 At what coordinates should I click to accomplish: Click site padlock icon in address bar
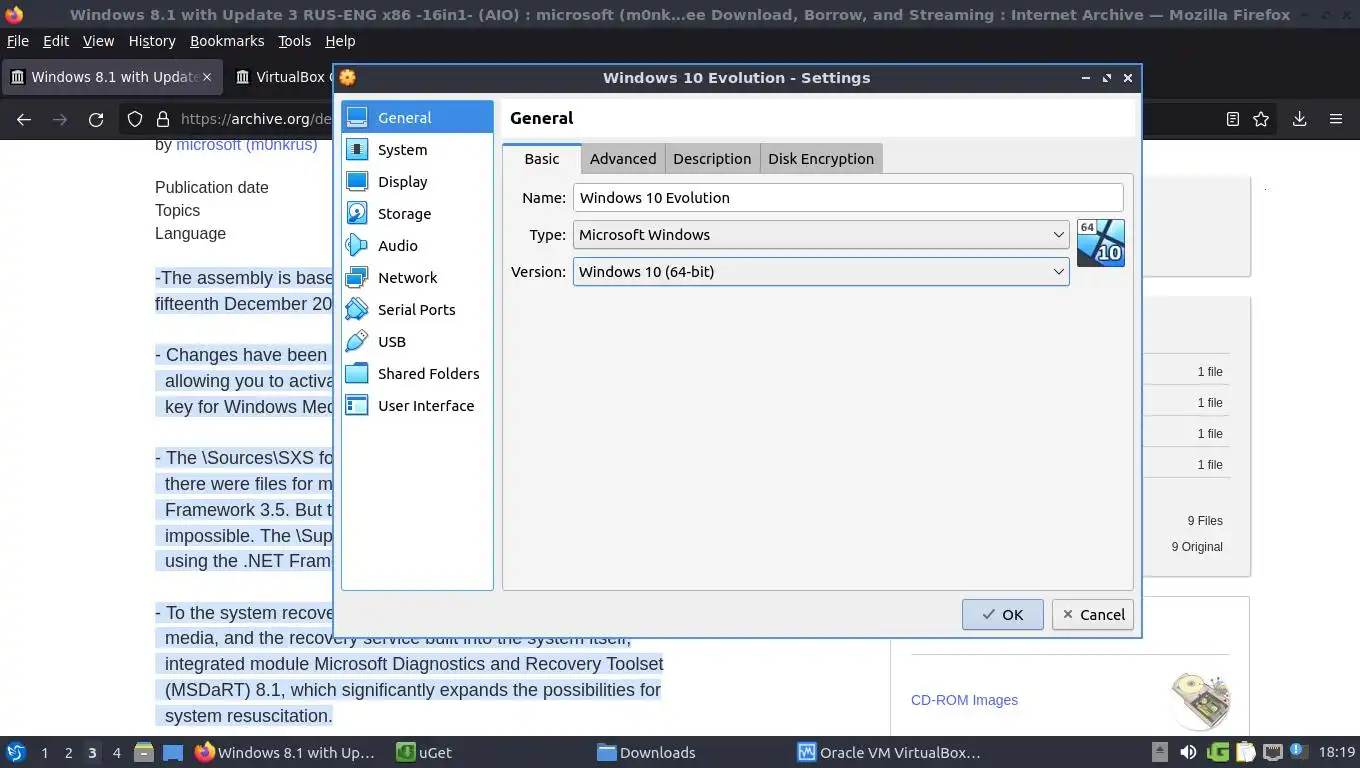(163, 119)
